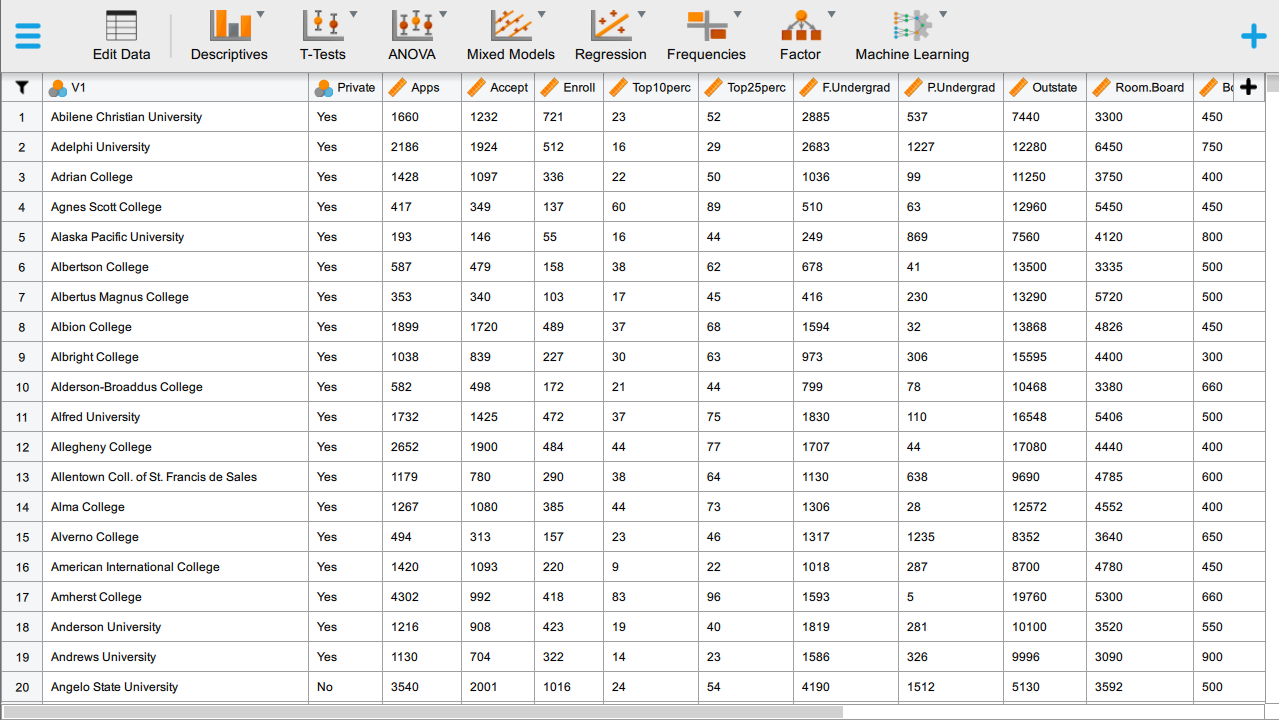
Task: Open the Mixed Models icon
Action: click(511, 25)
